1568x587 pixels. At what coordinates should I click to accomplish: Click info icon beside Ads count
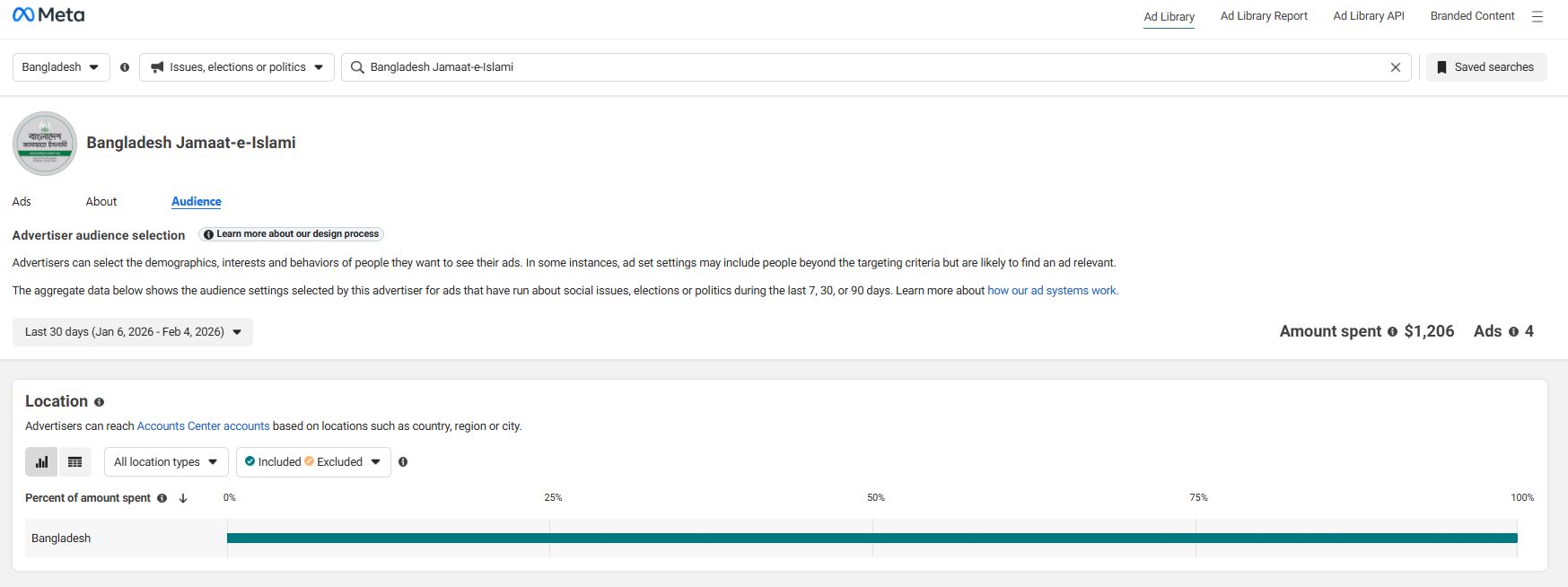pos(1513,332)
